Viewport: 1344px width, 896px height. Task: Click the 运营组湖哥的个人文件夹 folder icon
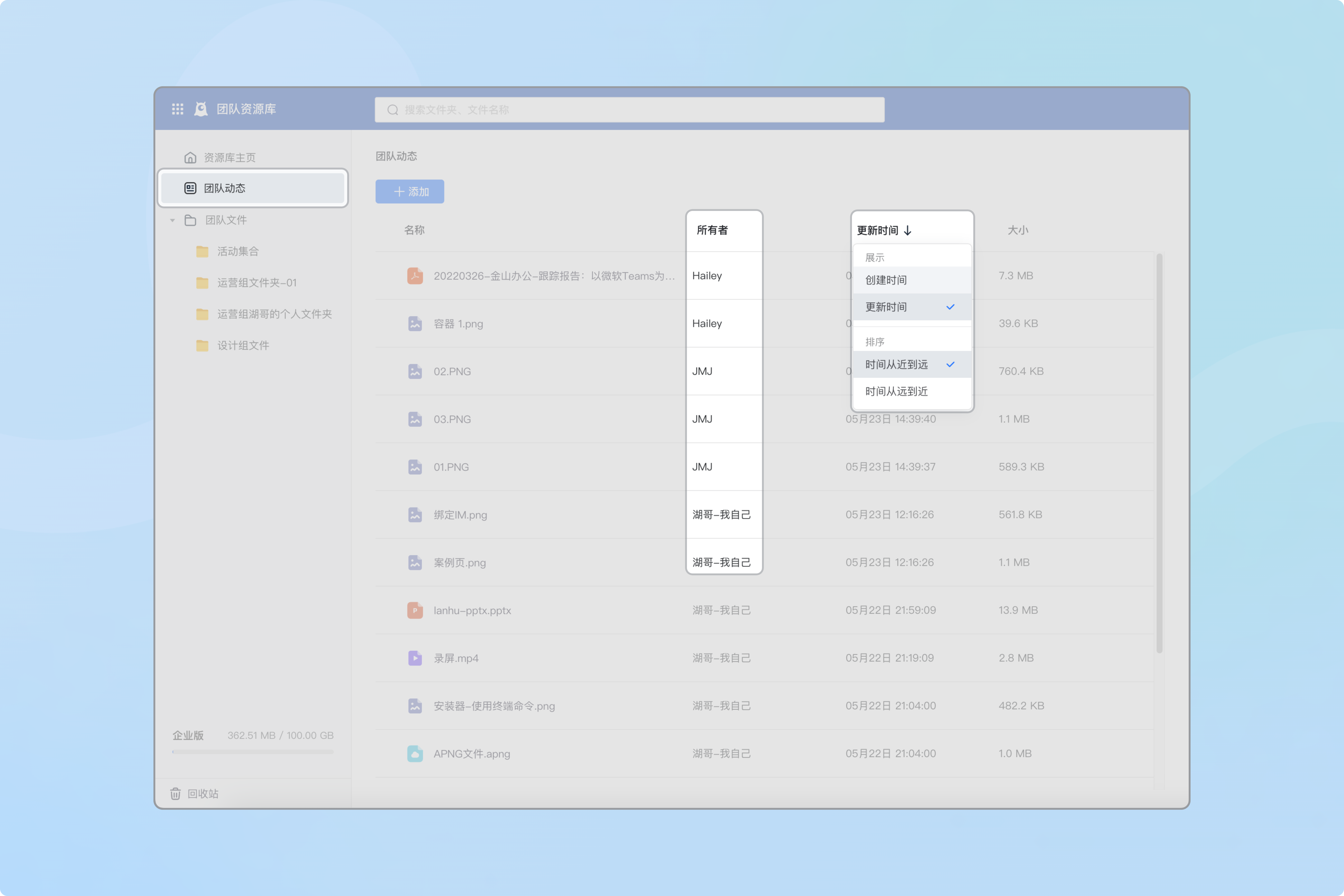(x=202, y=314)
